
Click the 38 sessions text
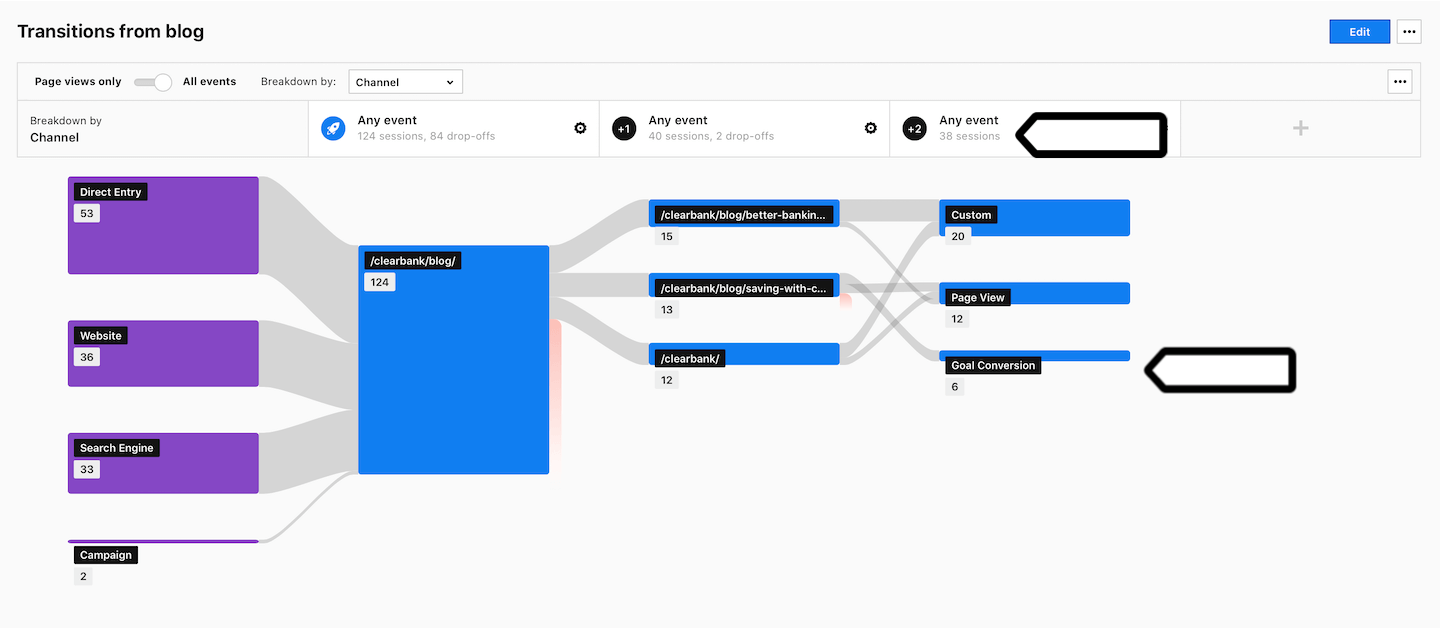[x=969, y=136]
